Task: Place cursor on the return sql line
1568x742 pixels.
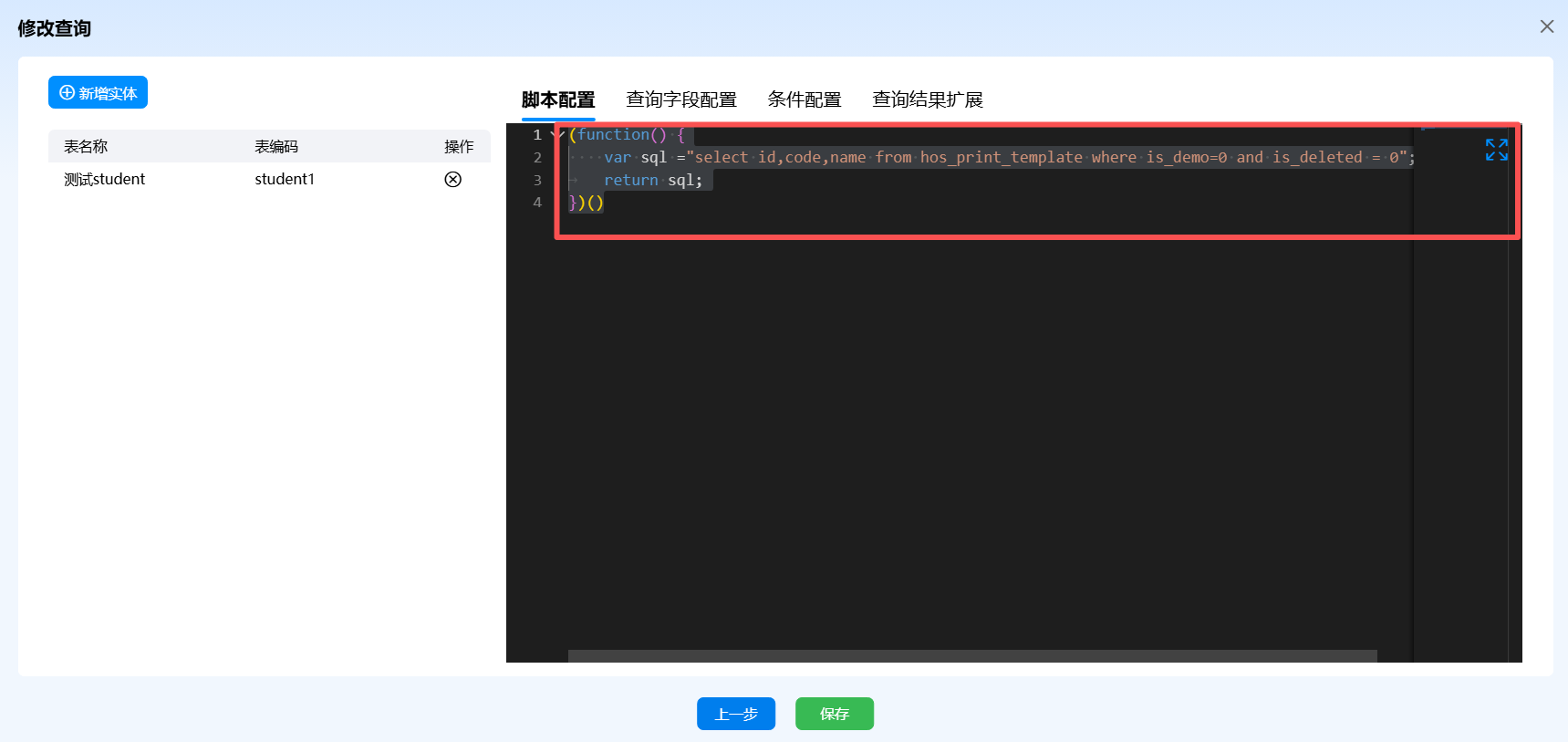Action: click(652, 181)
